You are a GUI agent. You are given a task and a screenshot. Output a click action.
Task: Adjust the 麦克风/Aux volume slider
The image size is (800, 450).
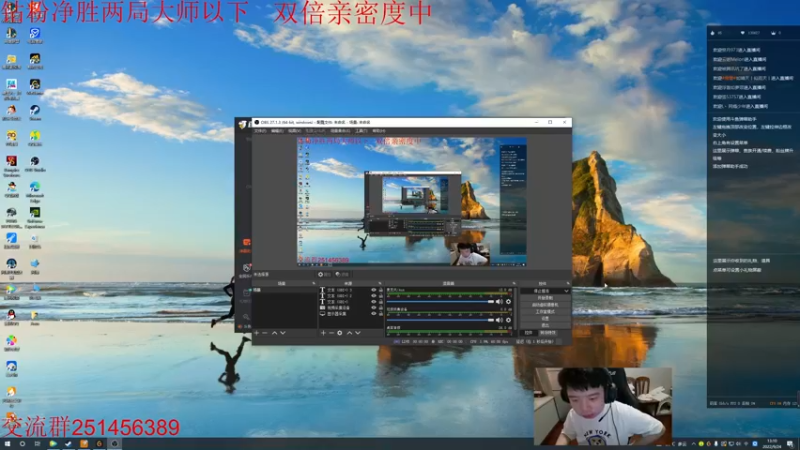click(x=440, y=302)
